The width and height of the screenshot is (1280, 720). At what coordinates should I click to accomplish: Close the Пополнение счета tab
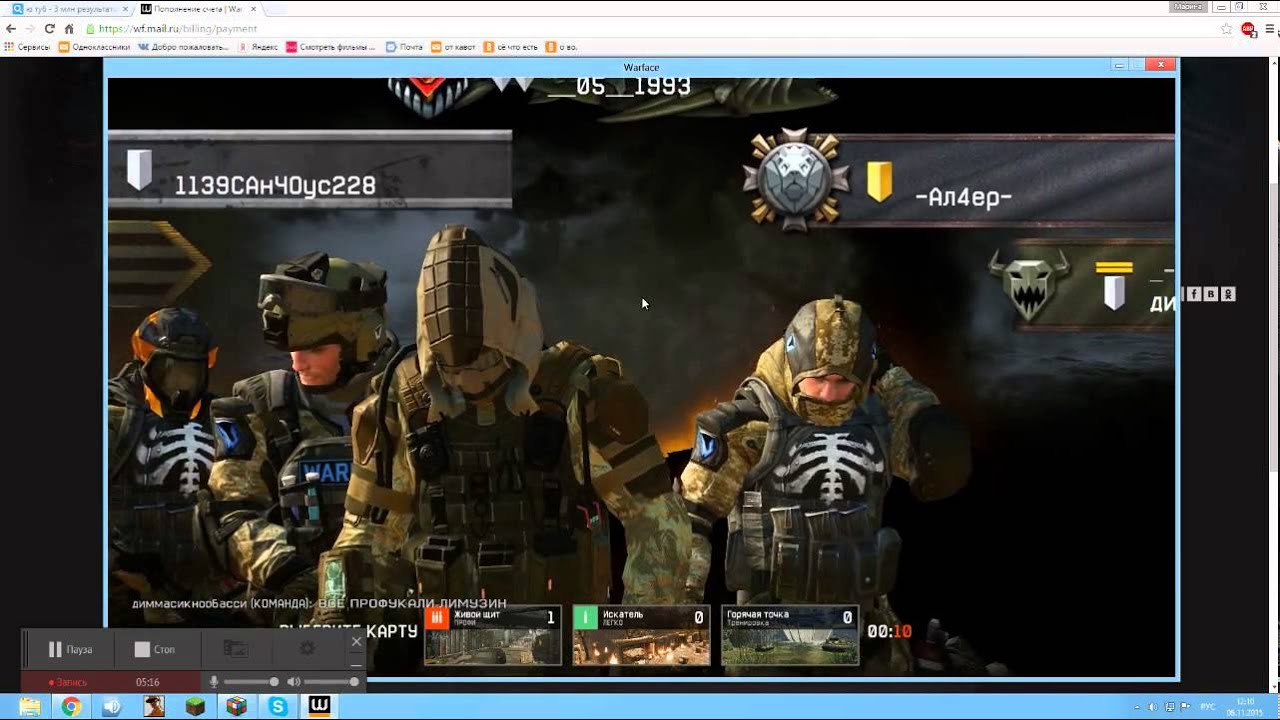pyautogui.click(x=251, y=9)
